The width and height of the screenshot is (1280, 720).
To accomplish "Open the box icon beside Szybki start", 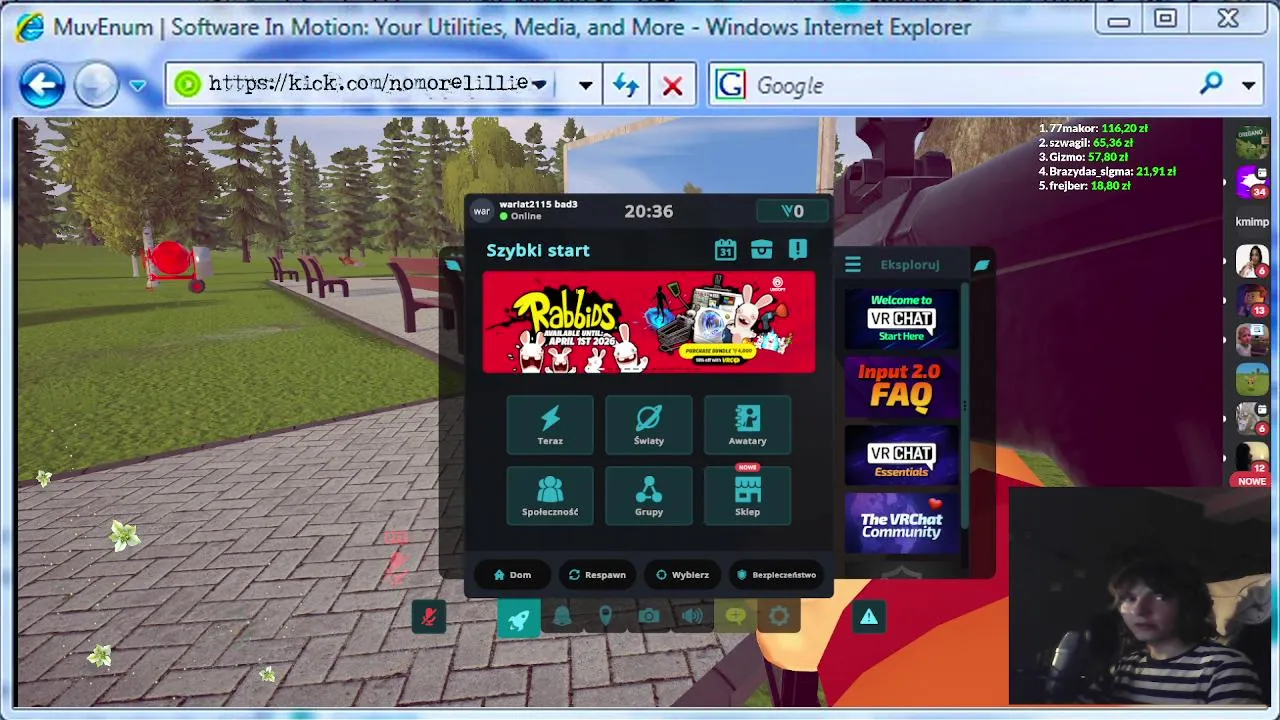I will pyautogui.click(x=761, y=250).
